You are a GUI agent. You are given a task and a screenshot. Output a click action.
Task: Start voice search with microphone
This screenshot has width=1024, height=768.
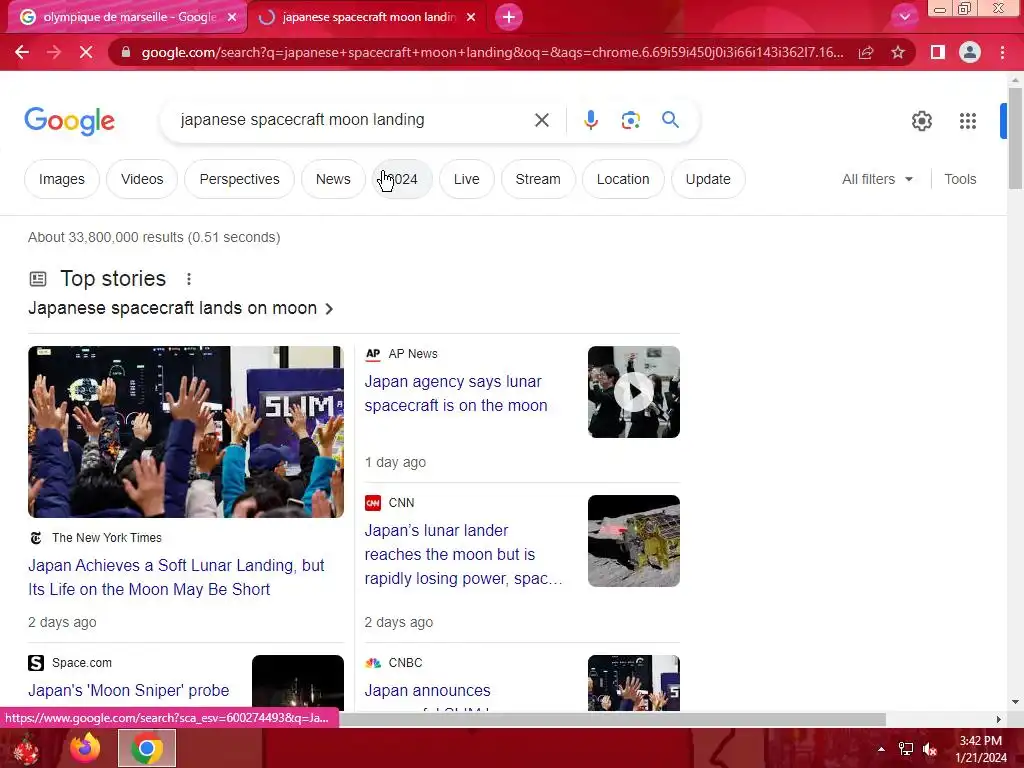[x=590, y=120]
